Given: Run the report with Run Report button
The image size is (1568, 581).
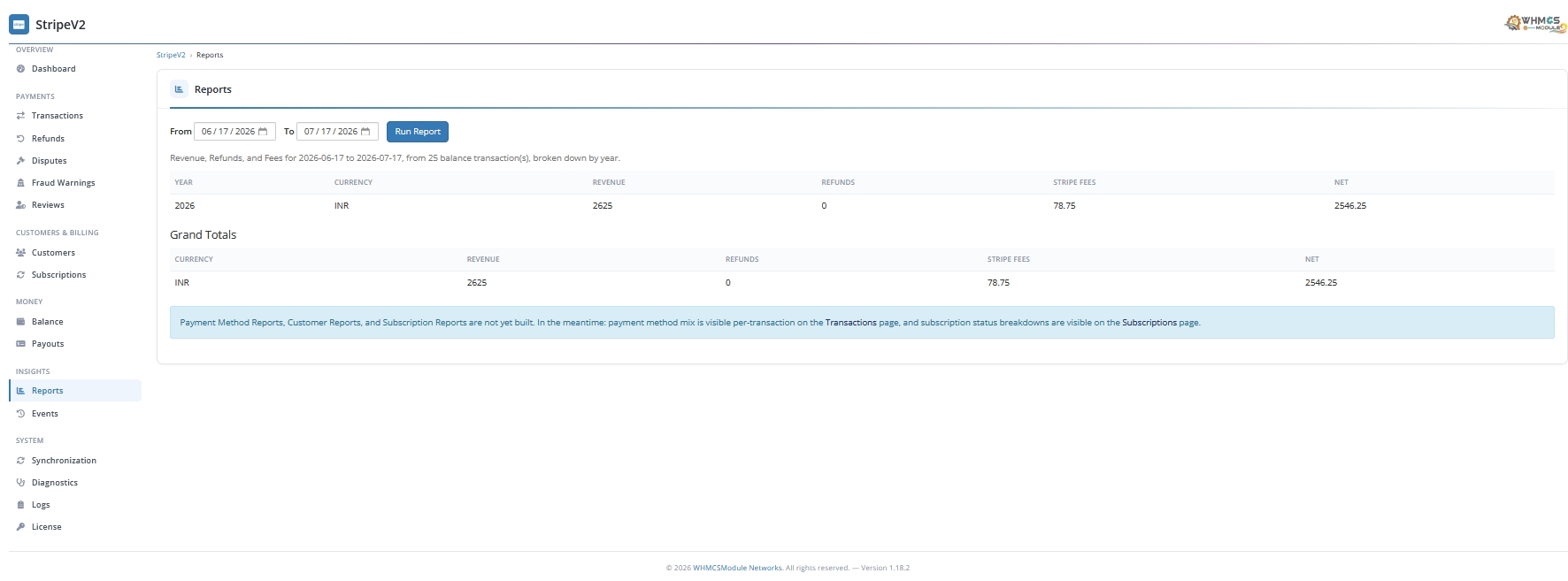Looking at the screenshot, I should coord(418,132).
